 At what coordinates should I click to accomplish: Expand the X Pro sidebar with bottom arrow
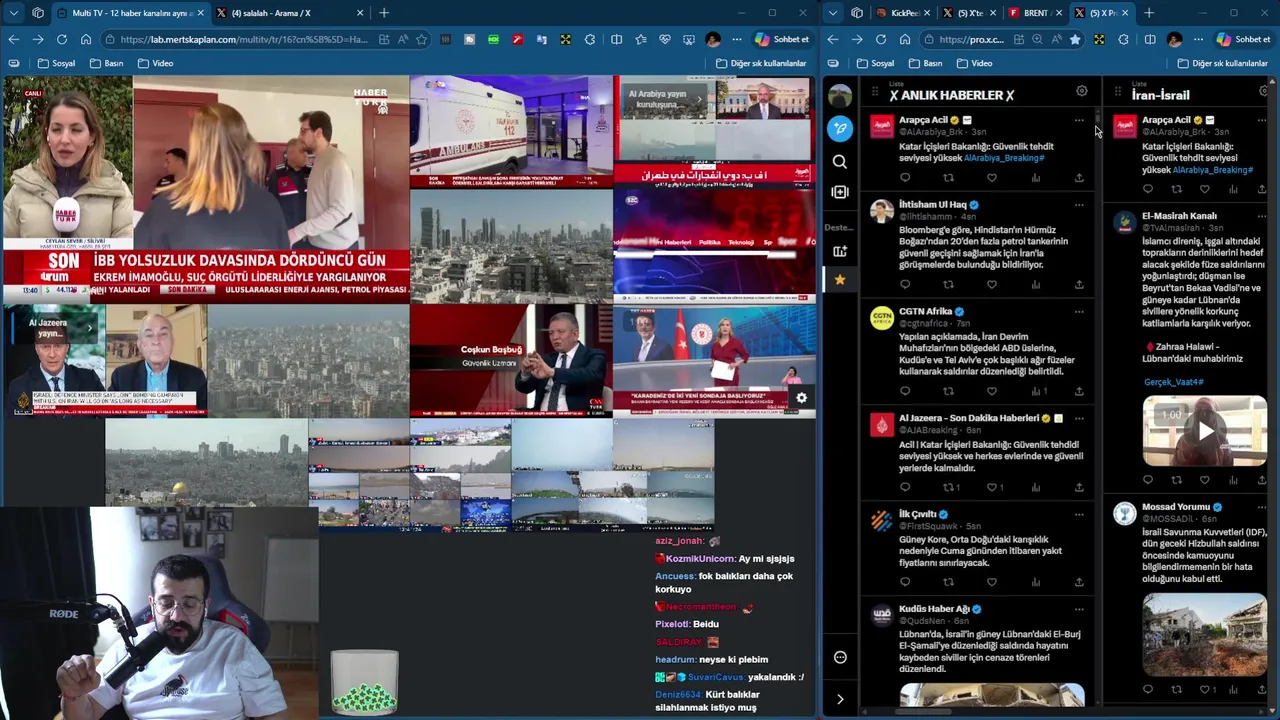840,699
